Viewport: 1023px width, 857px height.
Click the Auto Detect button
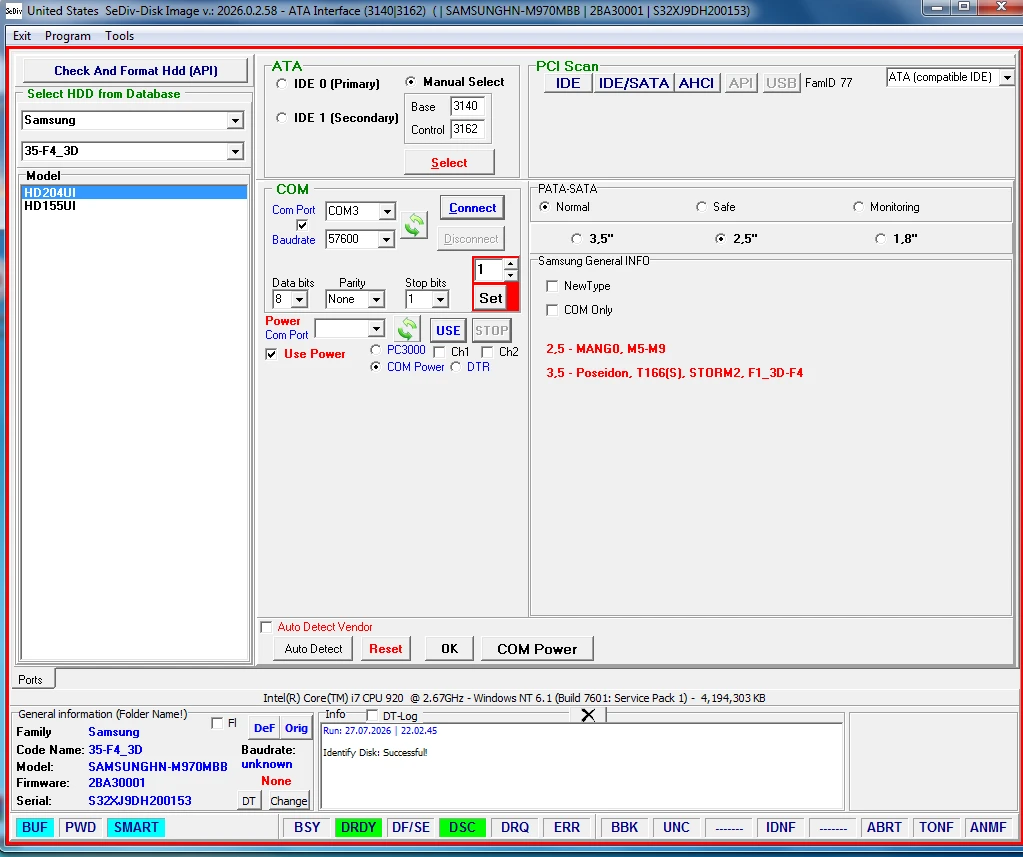[313, 649]
